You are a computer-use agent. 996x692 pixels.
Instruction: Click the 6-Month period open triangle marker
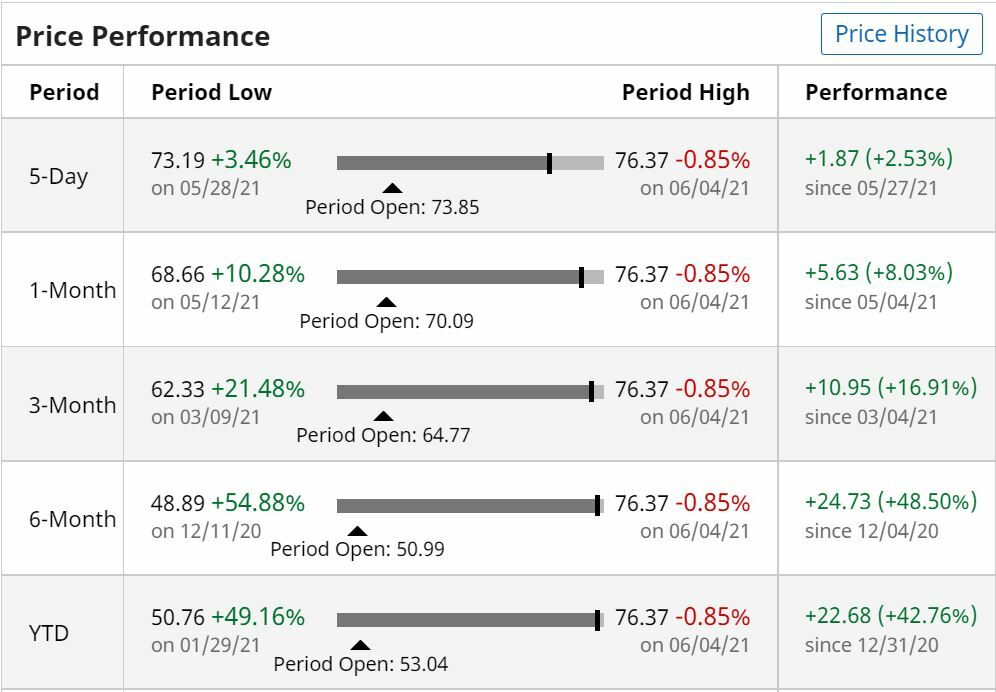pyautogui.click(x=357, y=531)
